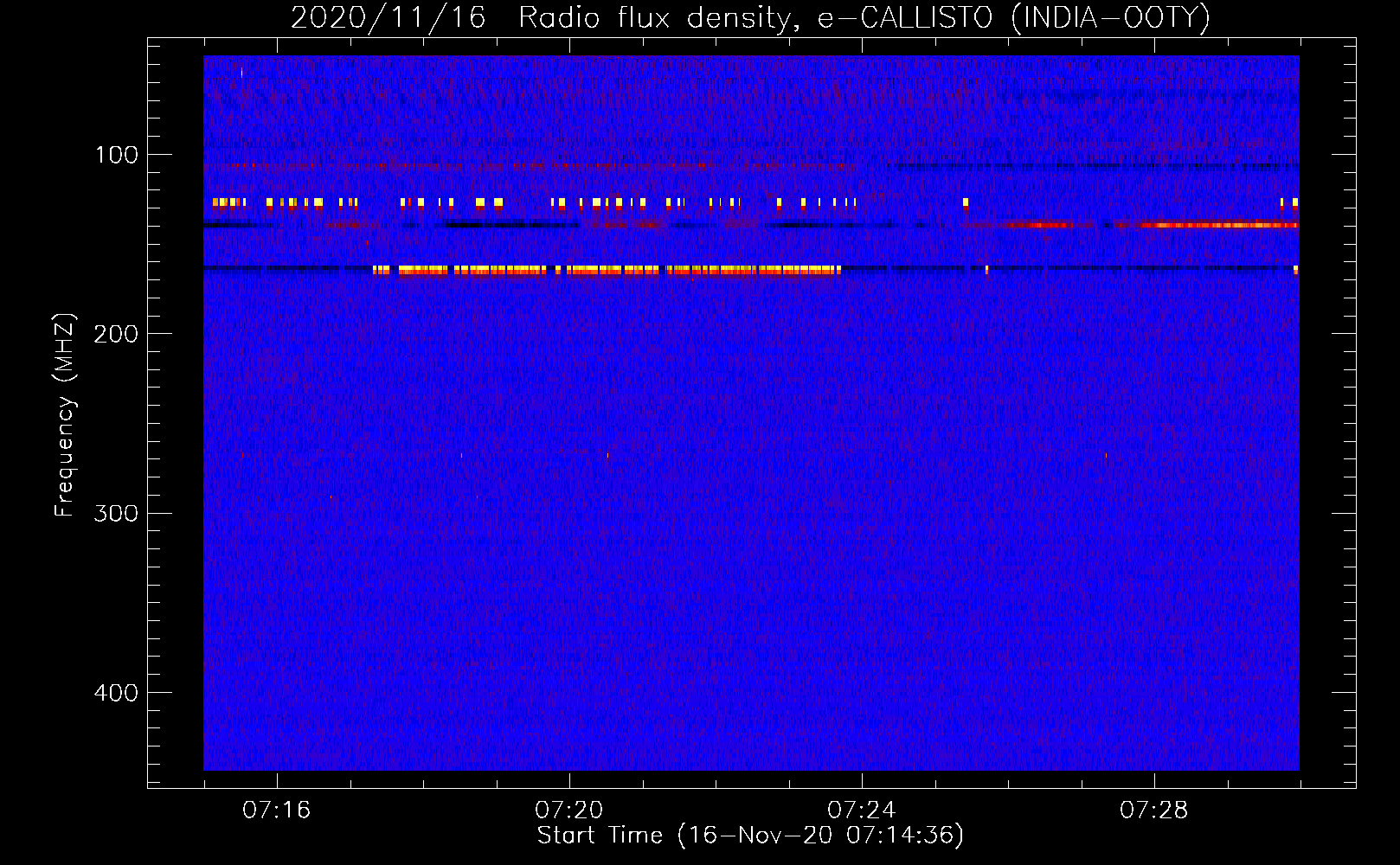The height and width of the screenshot is (865, 1400).
Task: Click the '400' frequency axis label
Action: click(x=117, y=693)
